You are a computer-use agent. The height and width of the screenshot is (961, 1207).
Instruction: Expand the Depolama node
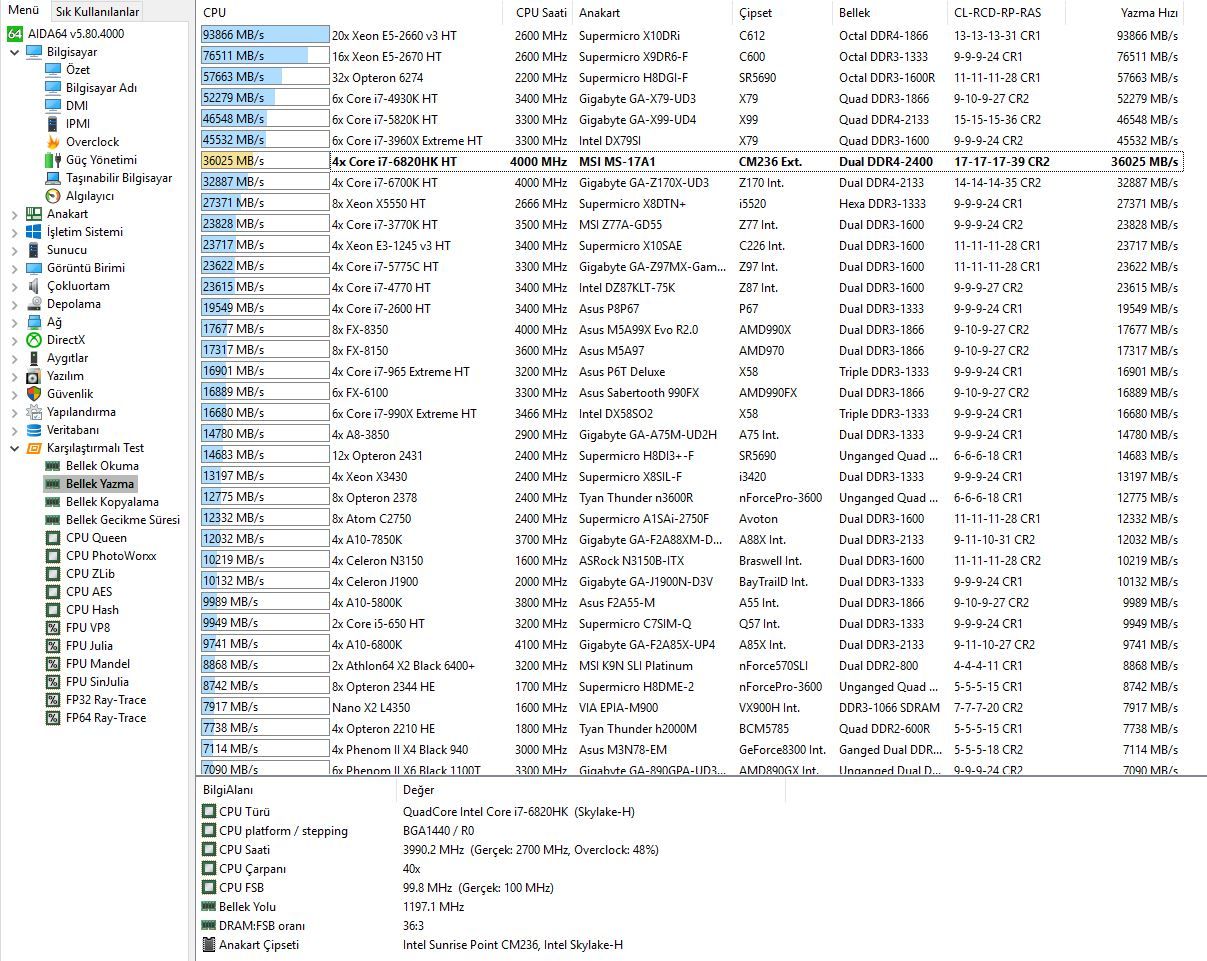coord(14,304)
